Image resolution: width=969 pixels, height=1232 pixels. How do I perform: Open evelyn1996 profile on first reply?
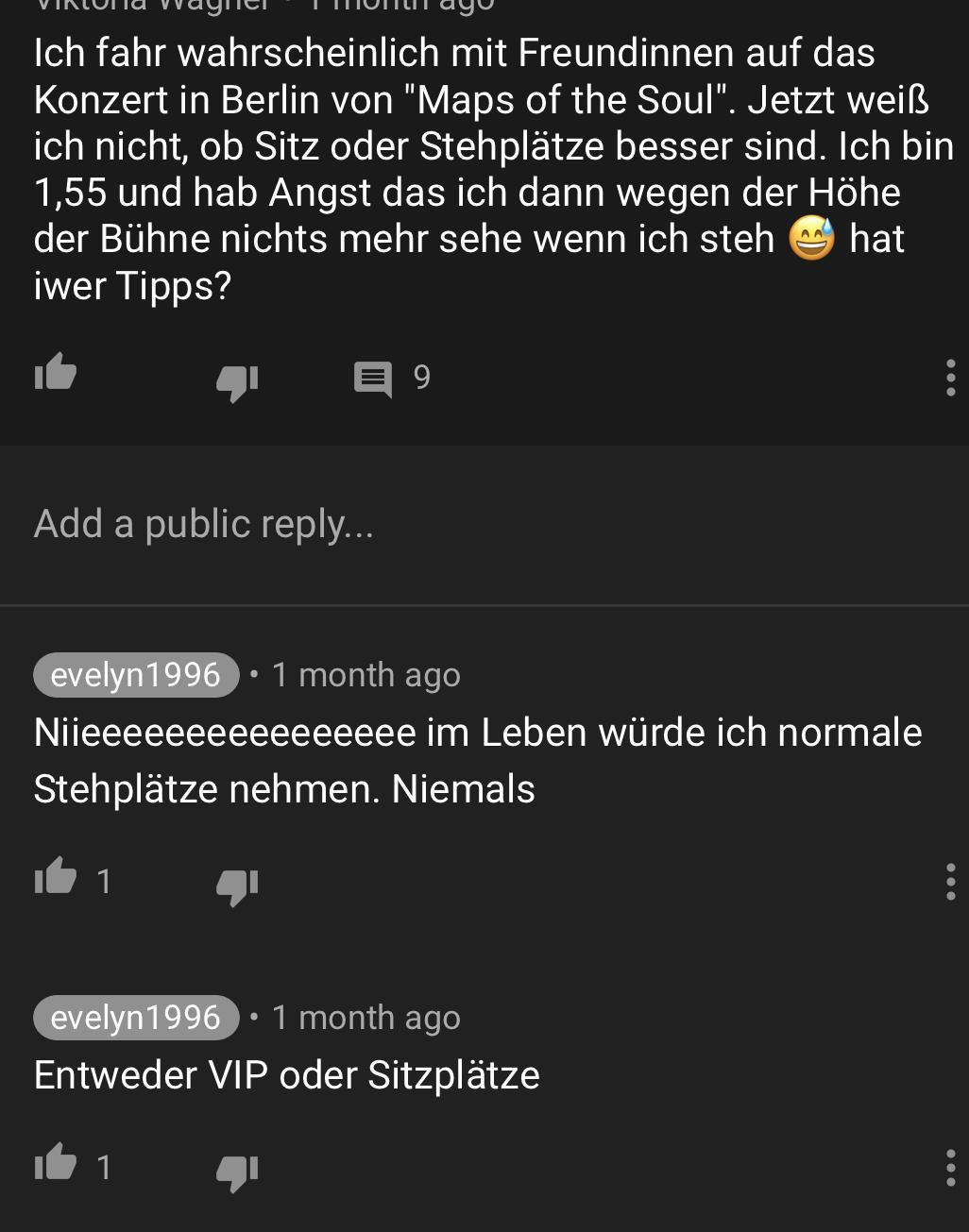(x=136, y=675)
